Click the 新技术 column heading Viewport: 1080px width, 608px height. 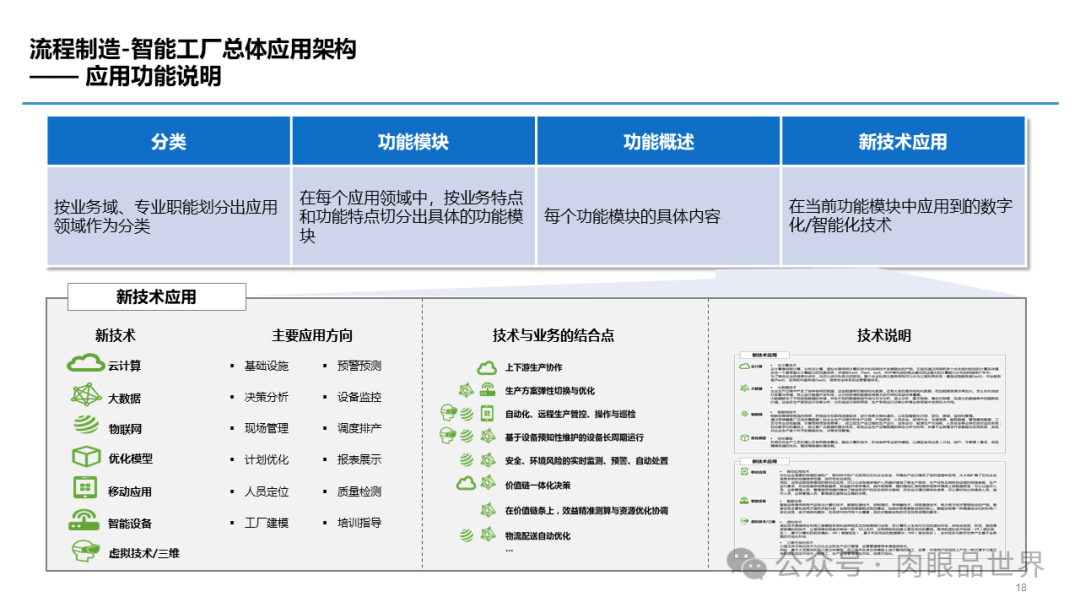pyautogui.click(x=115, y=335)
